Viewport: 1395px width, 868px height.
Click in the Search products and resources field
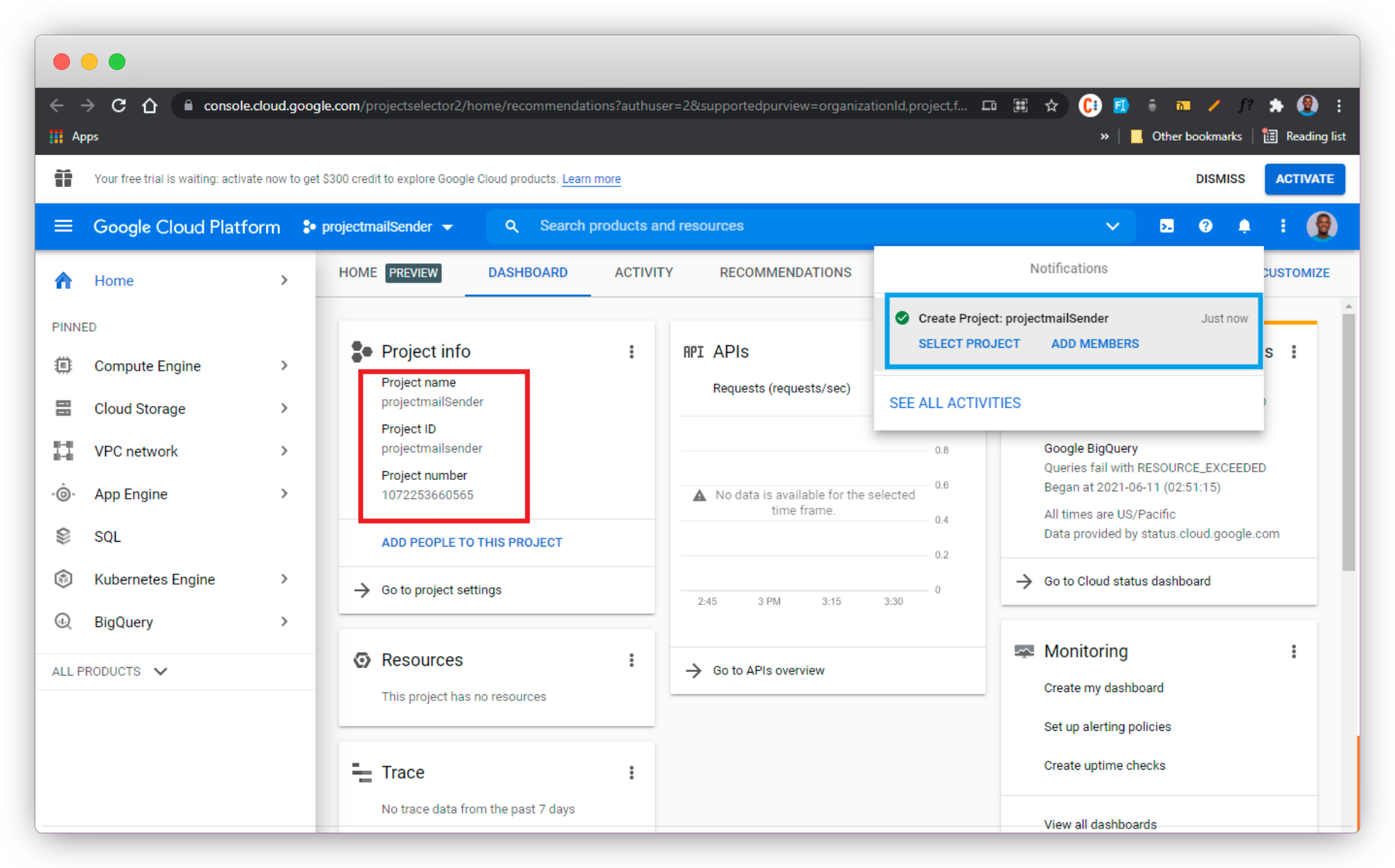tap(810, 226)
